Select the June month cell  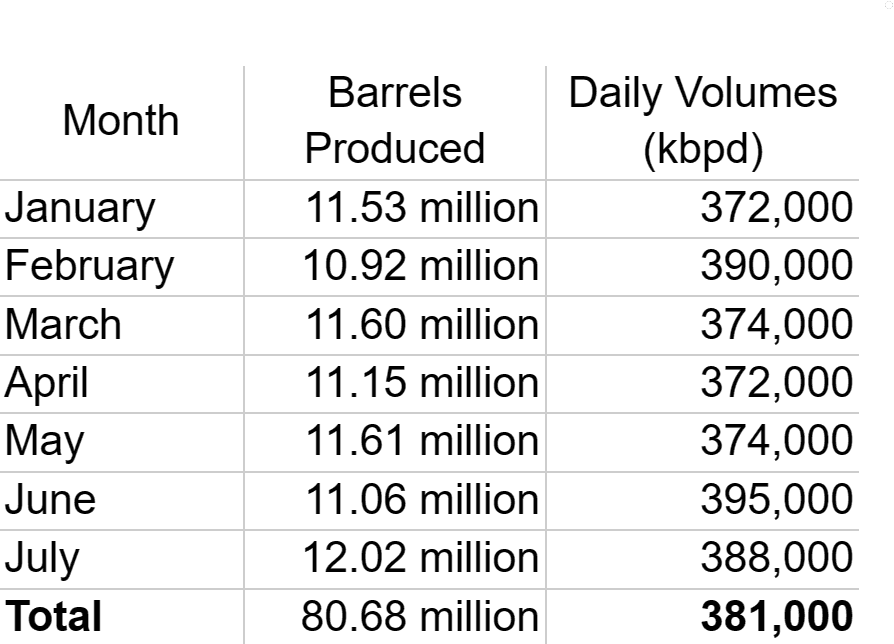121,501
